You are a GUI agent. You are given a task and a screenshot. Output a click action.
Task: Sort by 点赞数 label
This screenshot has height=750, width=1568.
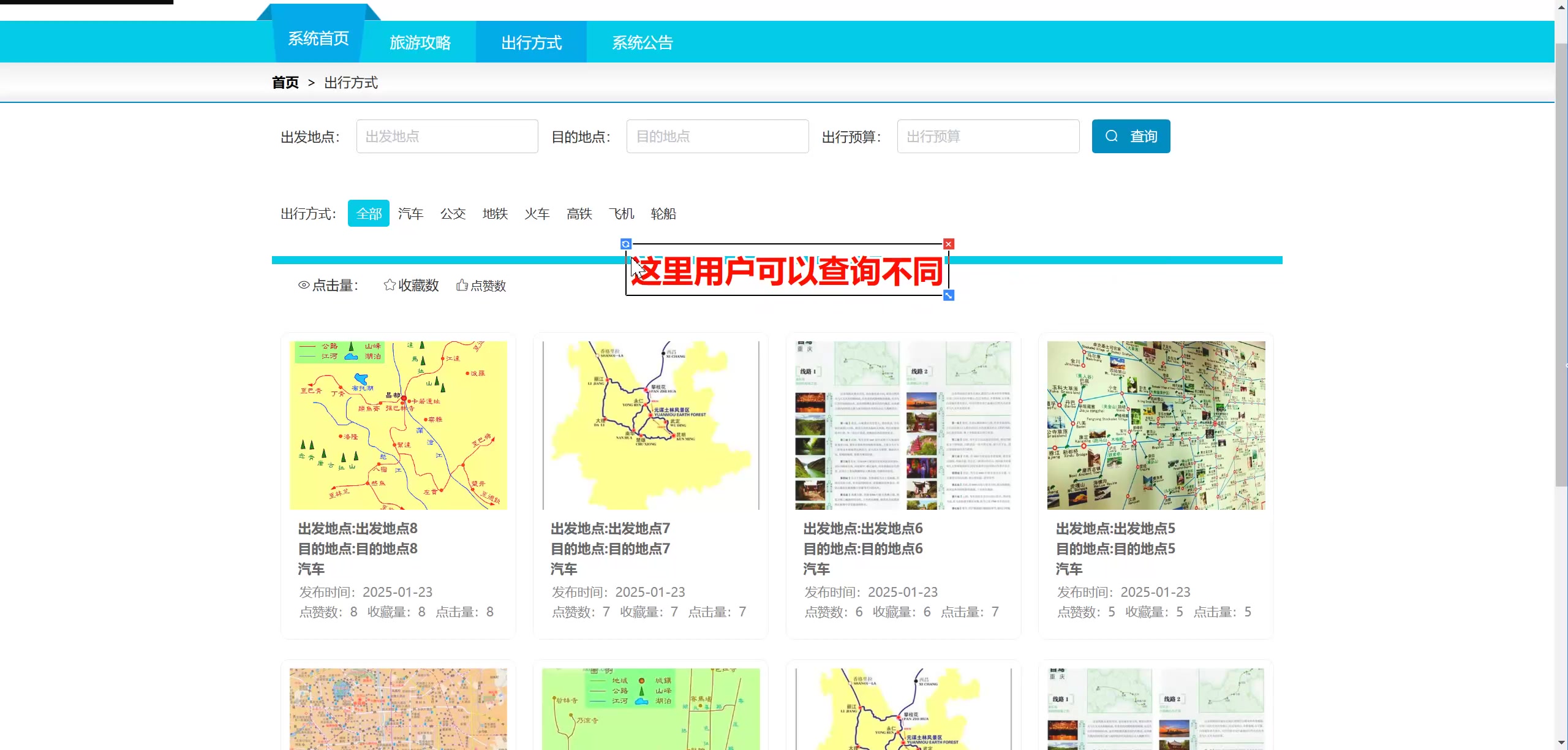click(488, 286)
